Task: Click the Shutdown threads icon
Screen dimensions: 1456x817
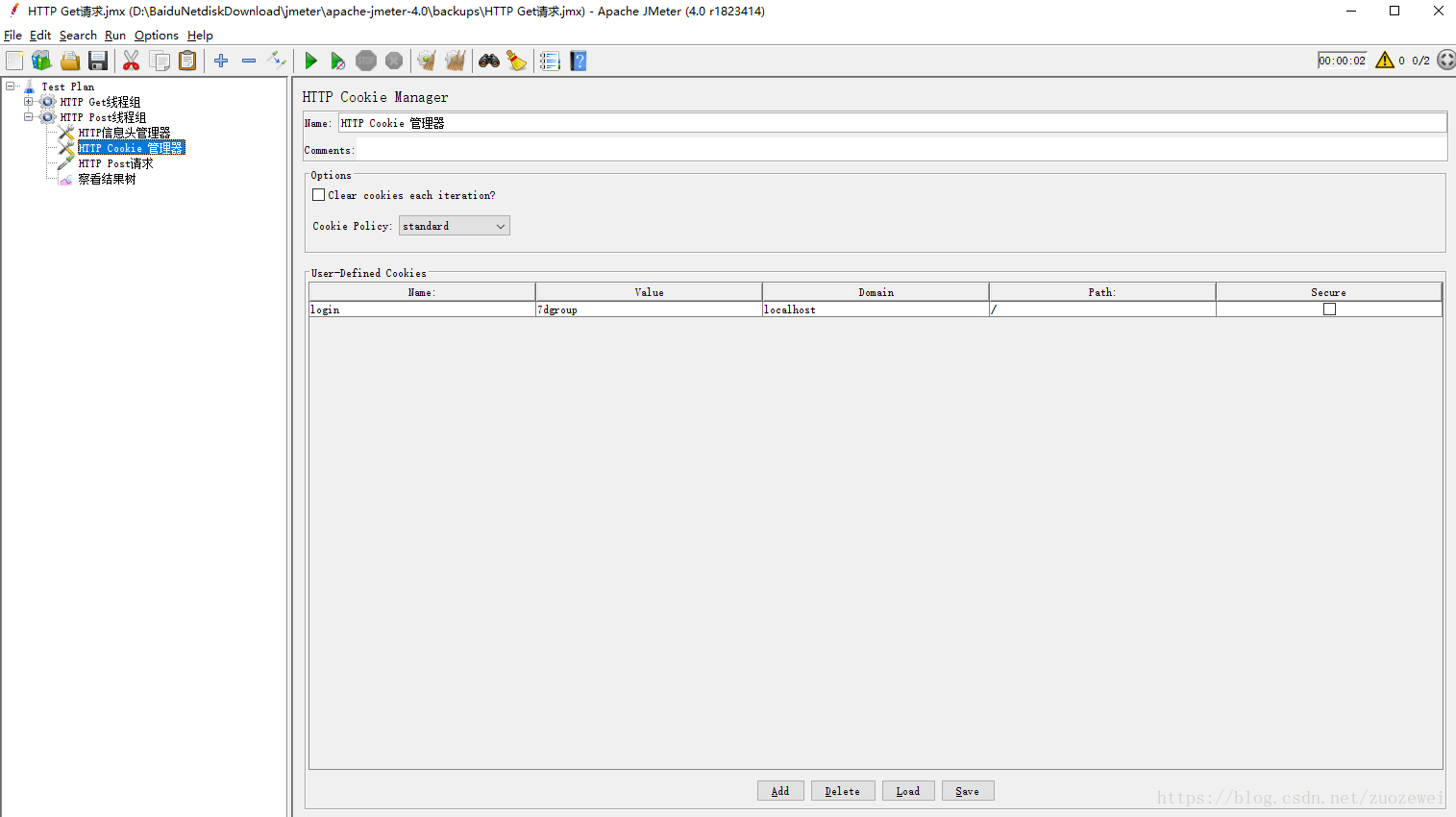Action: [394, 61]
